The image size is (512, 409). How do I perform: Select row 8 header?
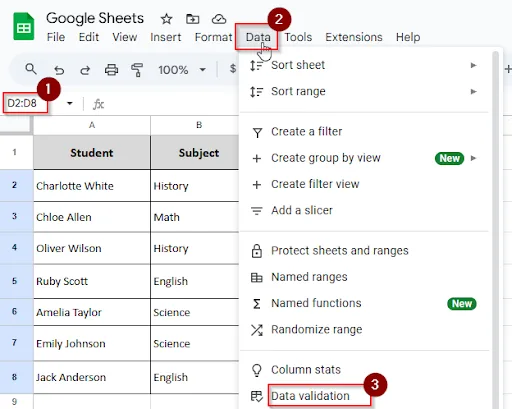[16, 377]
